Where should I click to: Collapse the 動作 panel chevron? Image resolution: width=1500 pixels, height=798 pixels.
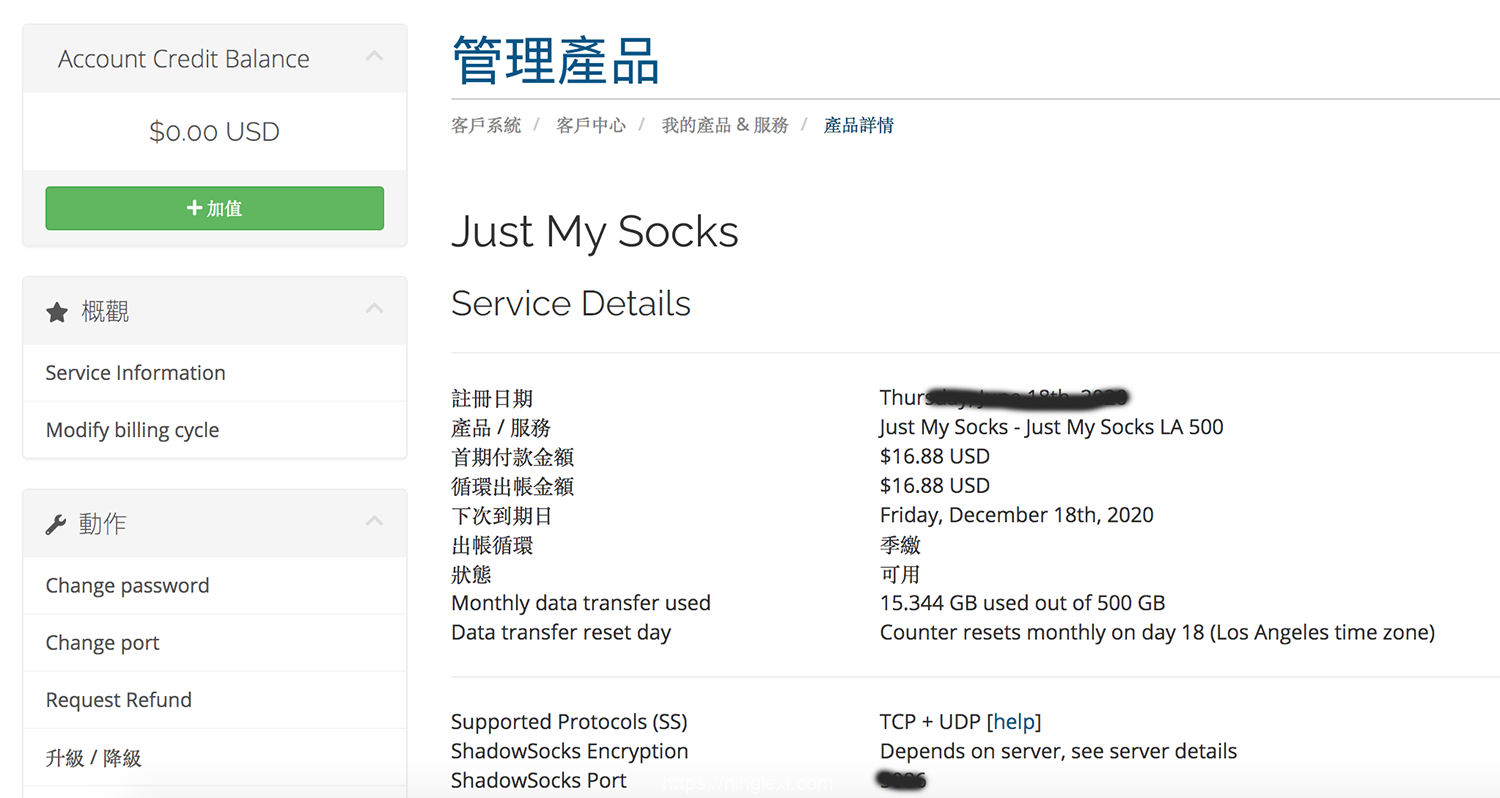[x=374, y=521]
